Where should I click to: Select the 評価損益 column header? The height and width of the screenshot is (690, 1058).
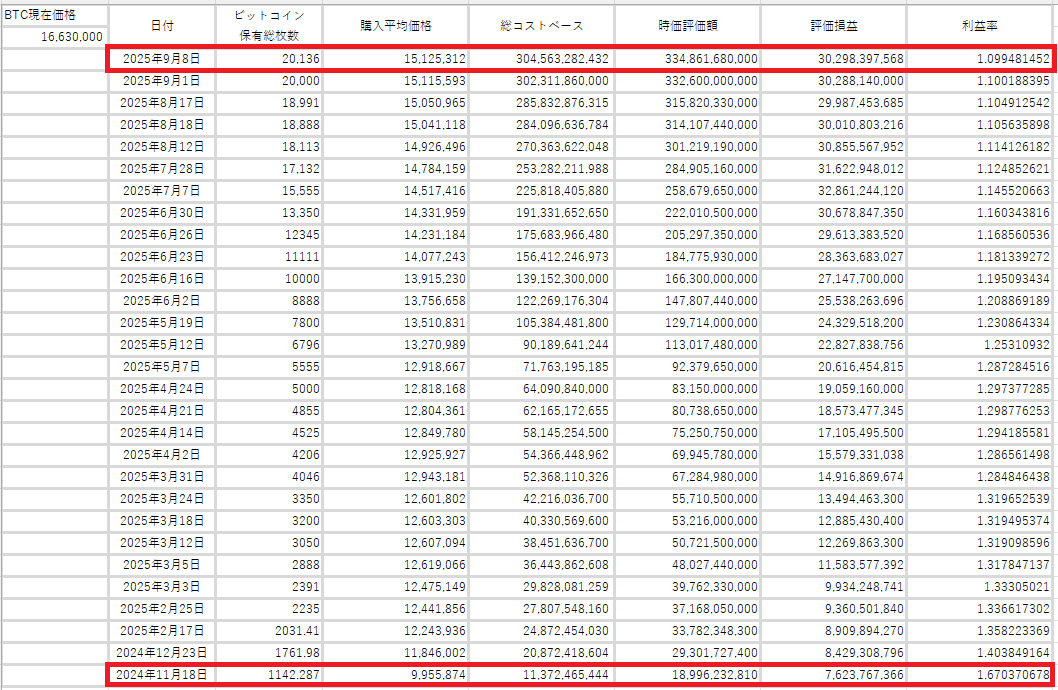[835, 26]
